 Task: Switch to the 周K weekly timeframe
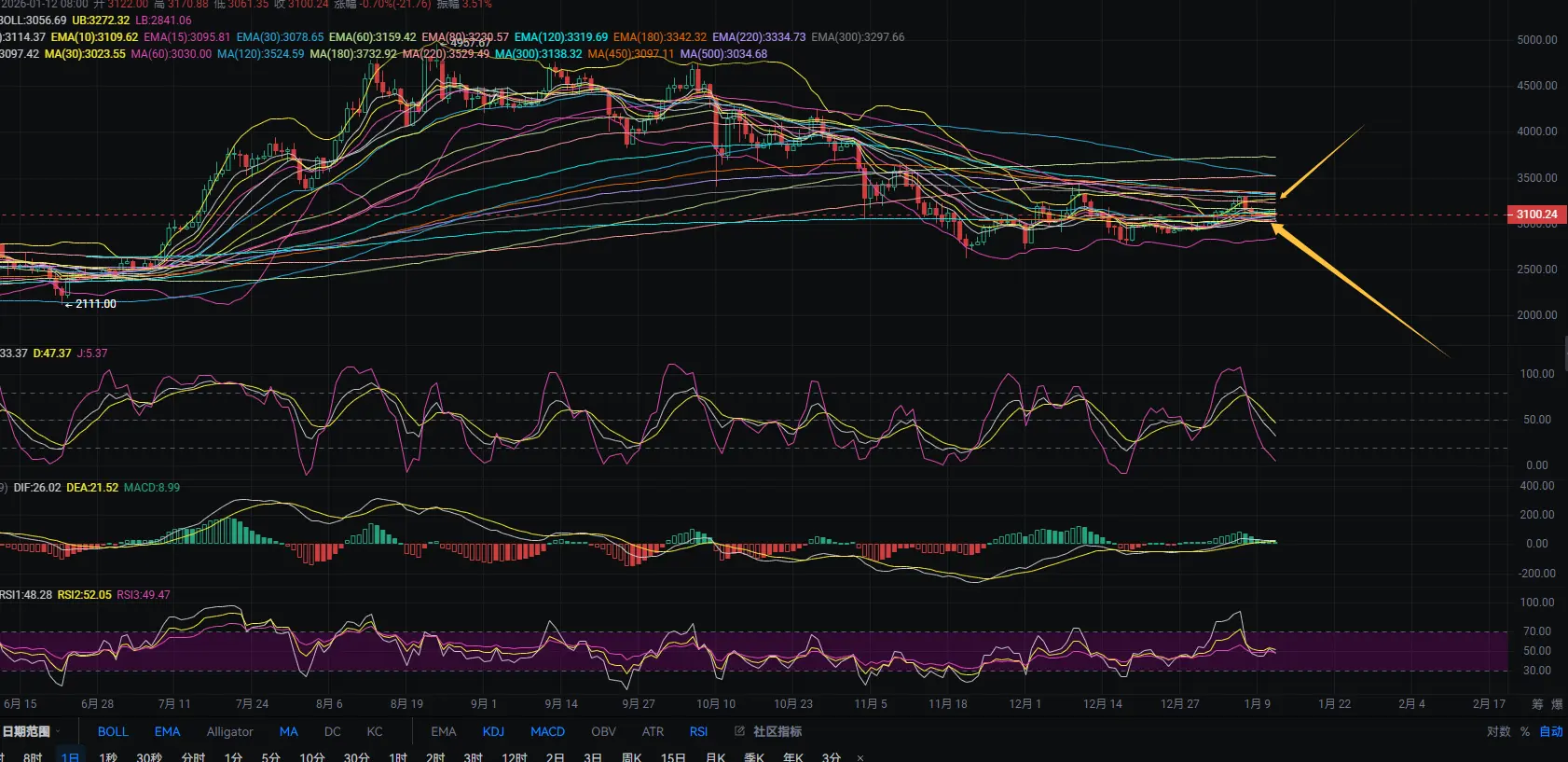(631, 756)
